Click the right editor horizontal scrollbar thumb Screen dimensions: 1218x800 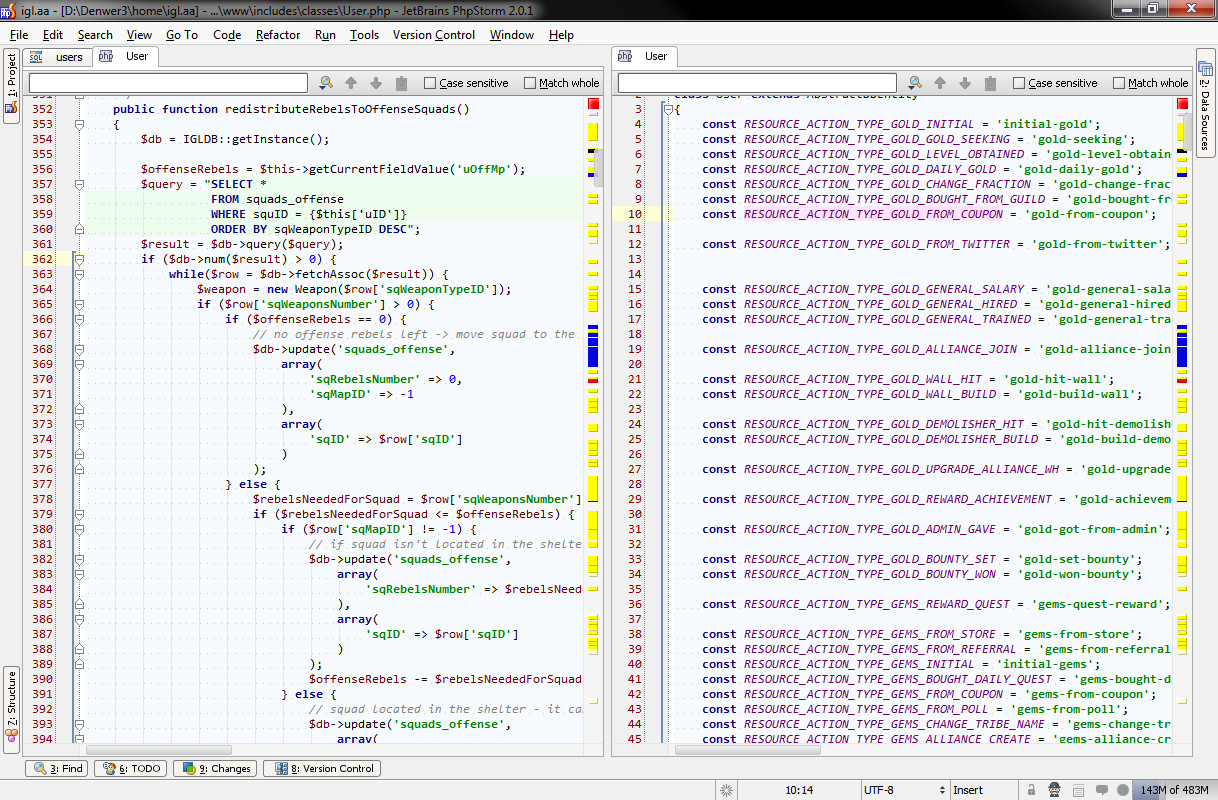click(x=748, y=749)
